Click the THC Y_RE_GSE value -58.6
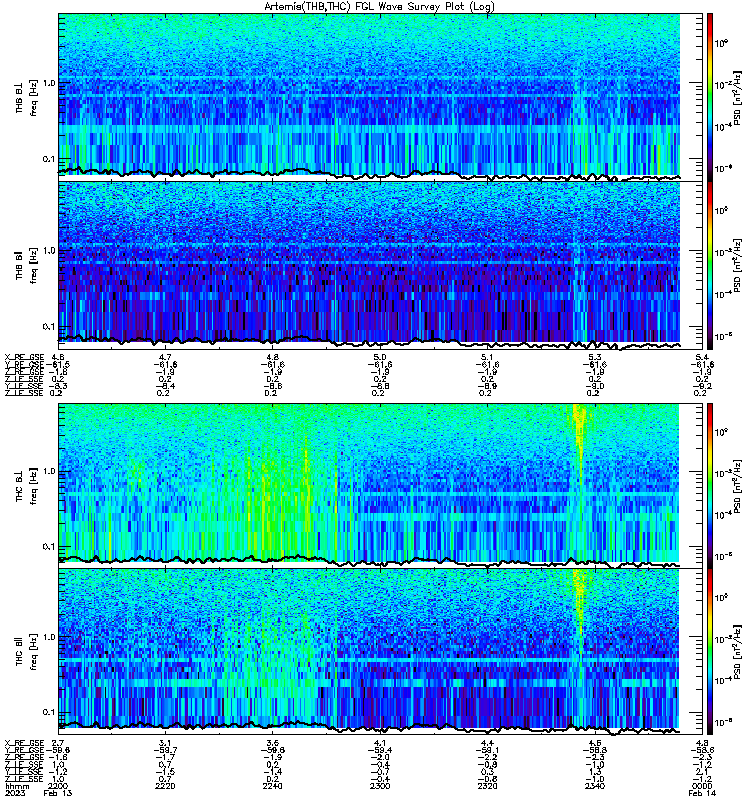750x800 pixels. coord(702,750)
